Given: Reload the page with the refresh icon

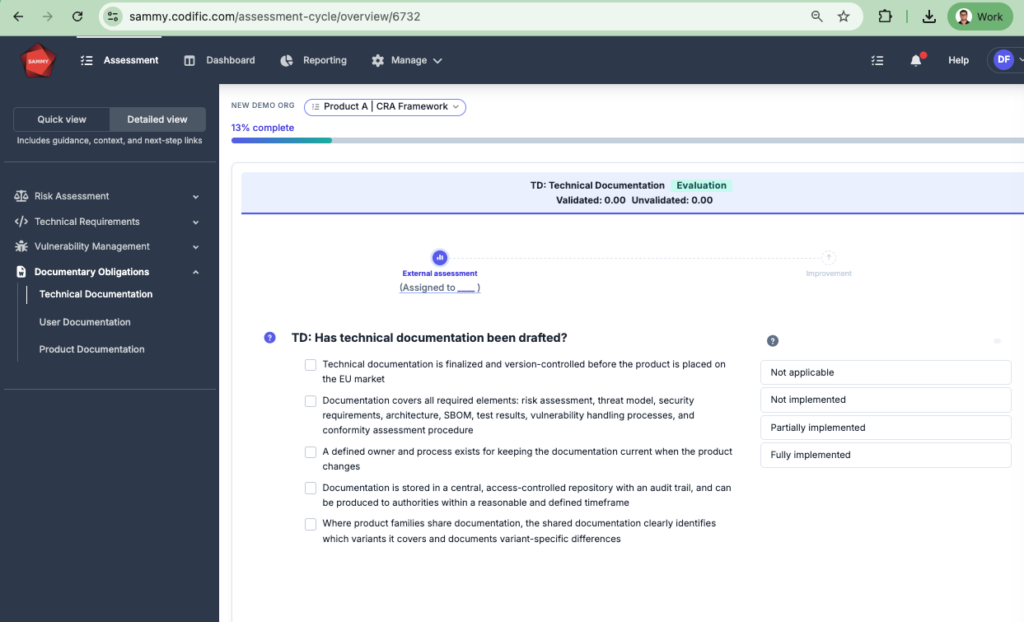Looking at the screenshot, I should [77, 16].
